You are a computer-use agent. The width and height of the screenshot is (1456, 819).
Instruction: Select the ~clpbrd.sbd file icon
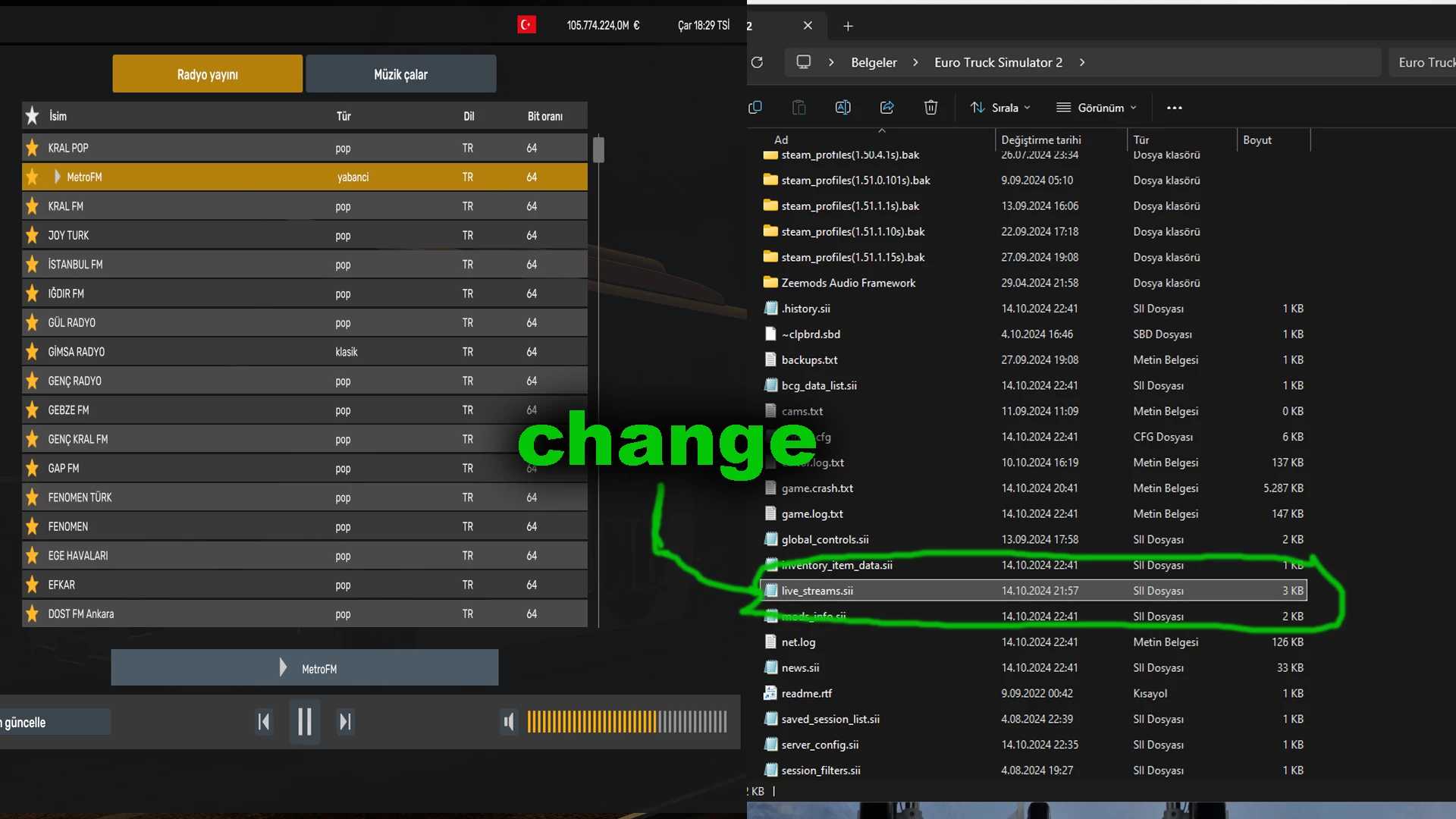770,334
